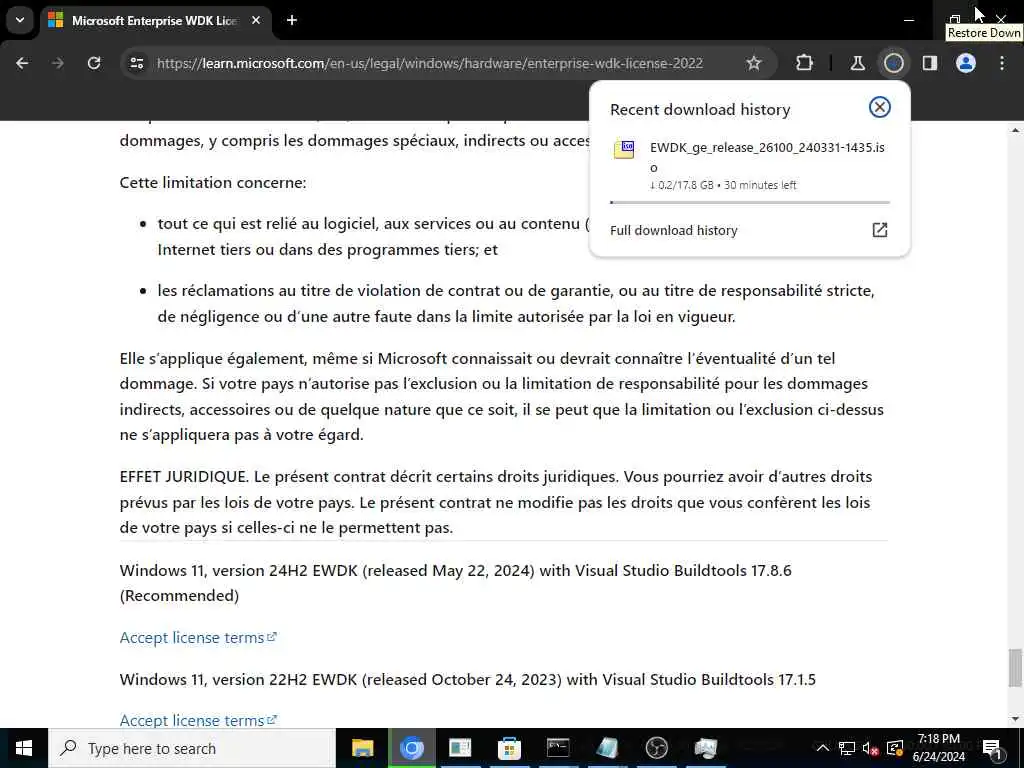
Task: Open the Chrome Labs flask icon
Action: tap(857, 63)
